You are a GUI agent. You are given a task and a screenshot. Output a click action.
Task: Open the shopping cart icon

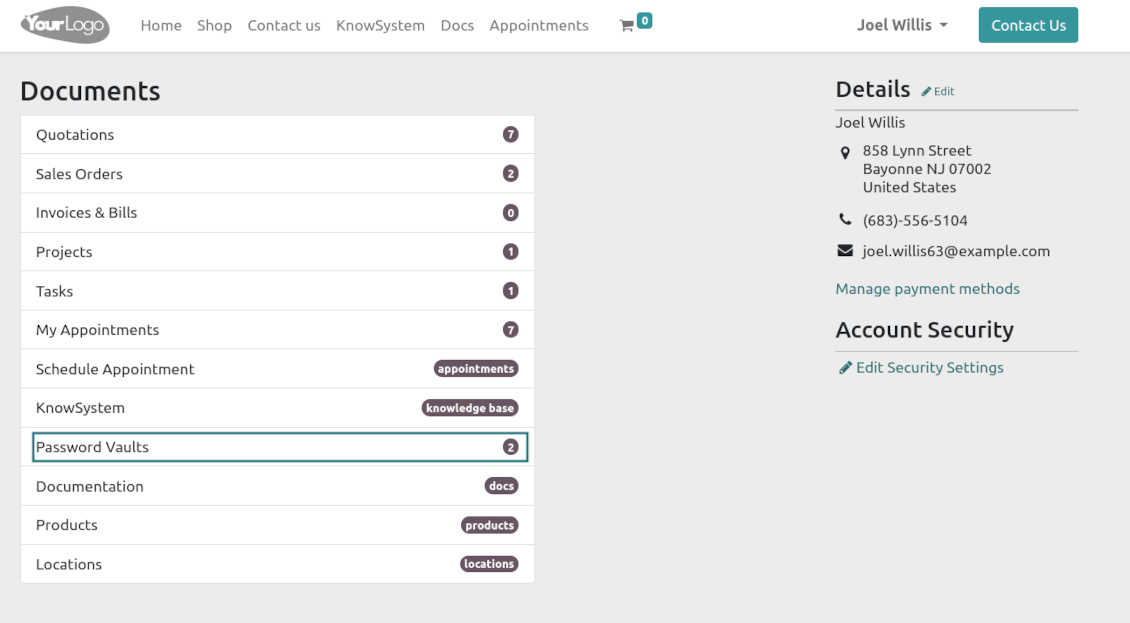[627, 26]
